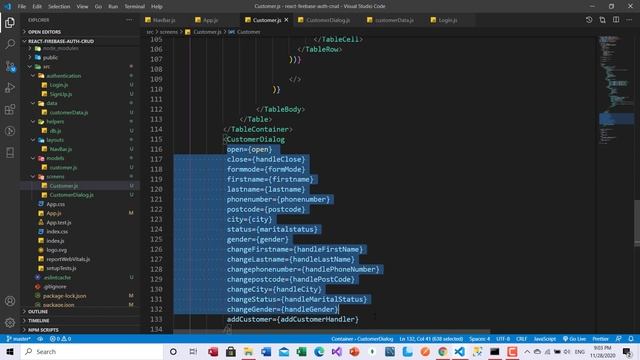Click the feedback icon in status bar
Screen dimensions: 640x360
tap(619, 339)
